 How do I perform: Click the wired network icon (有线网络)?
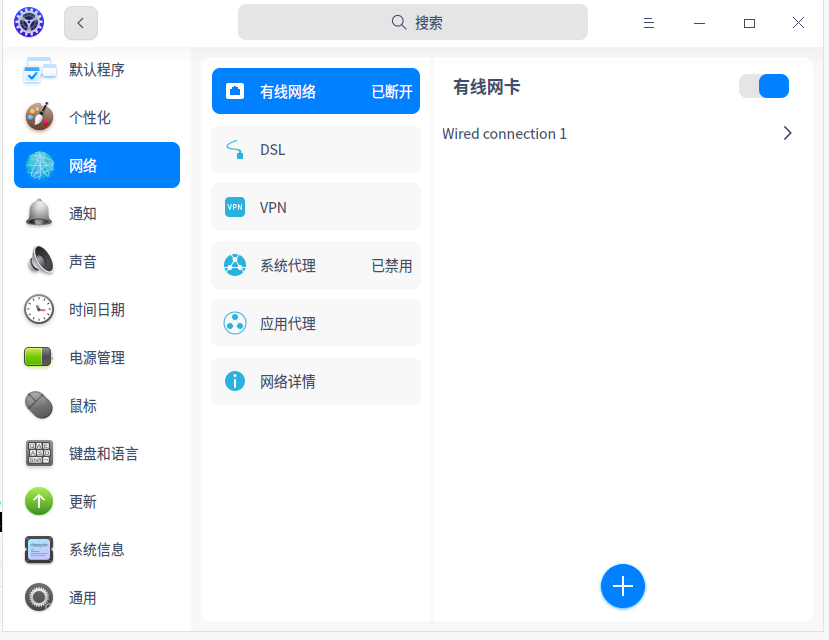point(235,91)
